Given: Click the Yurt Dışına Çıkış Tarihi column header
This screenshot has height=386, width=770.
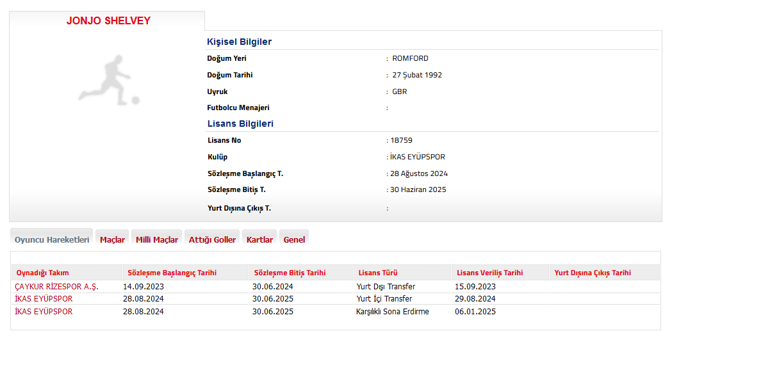Looking at the screenshot, I should tap(593, 273).
